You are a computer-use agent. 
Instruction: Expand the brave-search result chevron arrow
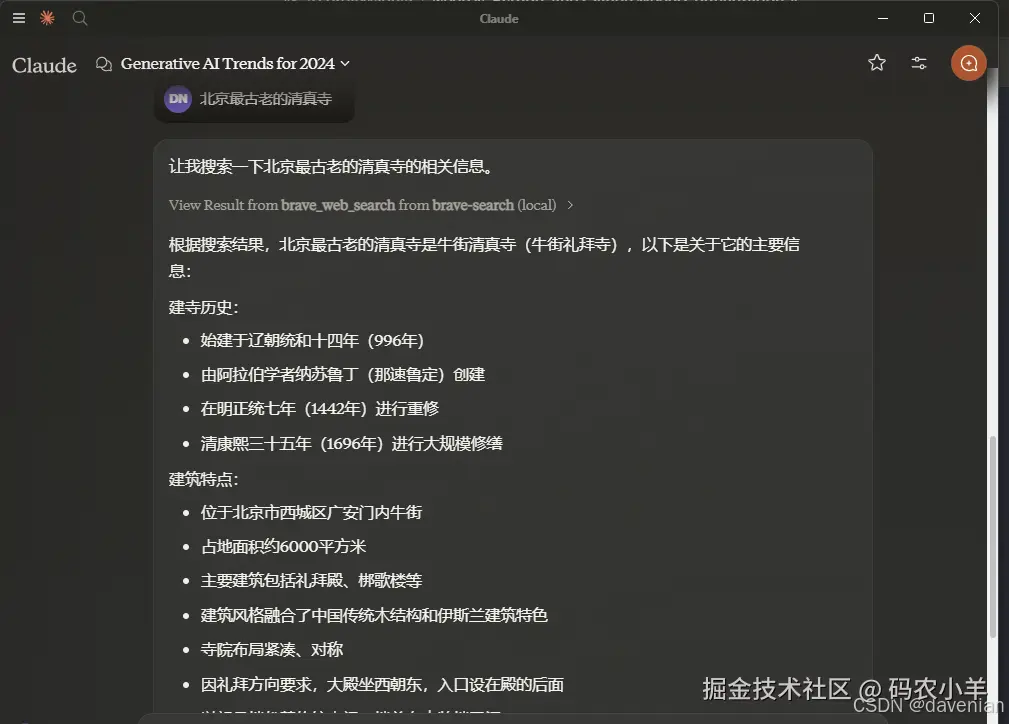tap(570, 205)
